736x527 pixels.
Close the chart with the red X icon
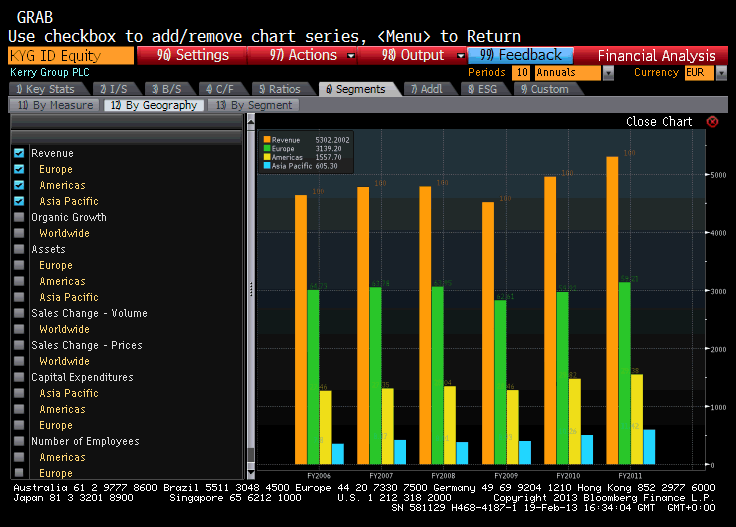(x=712, y=122)
